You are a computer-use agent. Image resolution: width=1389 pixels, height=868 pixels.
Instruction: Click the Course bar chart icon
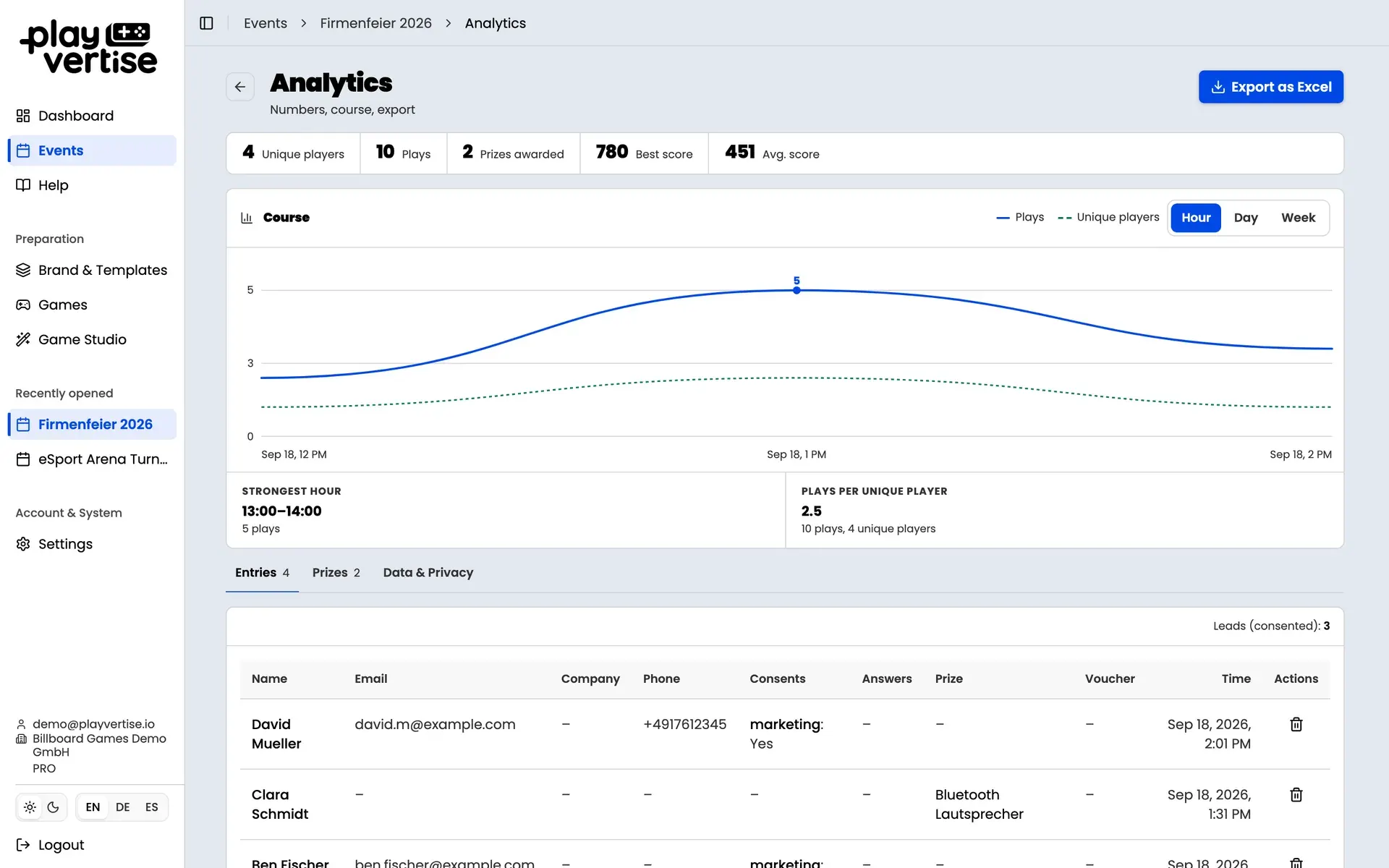click(247, 218)
